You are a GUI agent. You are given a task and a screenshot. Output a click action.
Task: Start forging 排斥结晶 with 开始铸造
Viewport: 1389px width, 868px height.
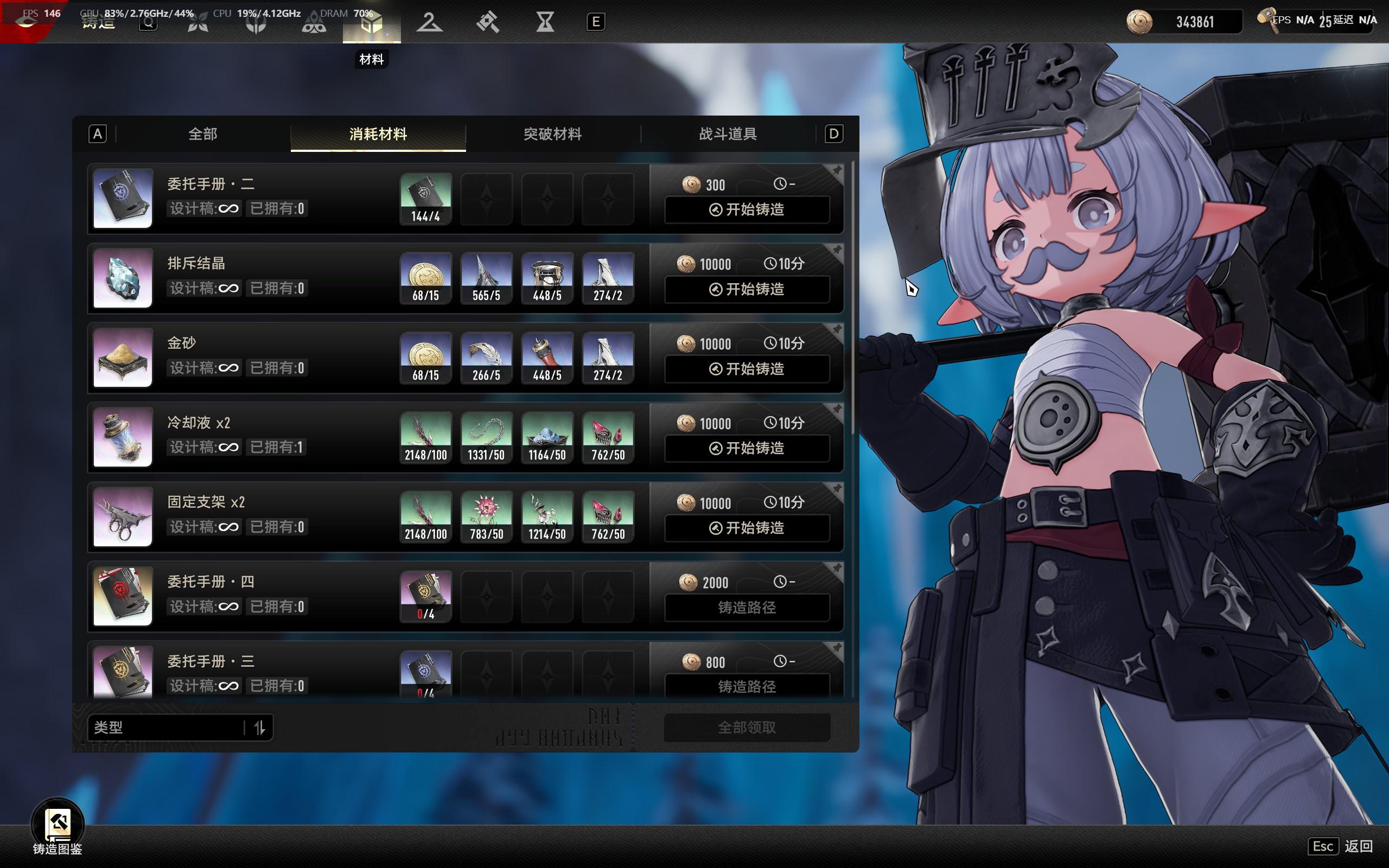click(747, 289)
